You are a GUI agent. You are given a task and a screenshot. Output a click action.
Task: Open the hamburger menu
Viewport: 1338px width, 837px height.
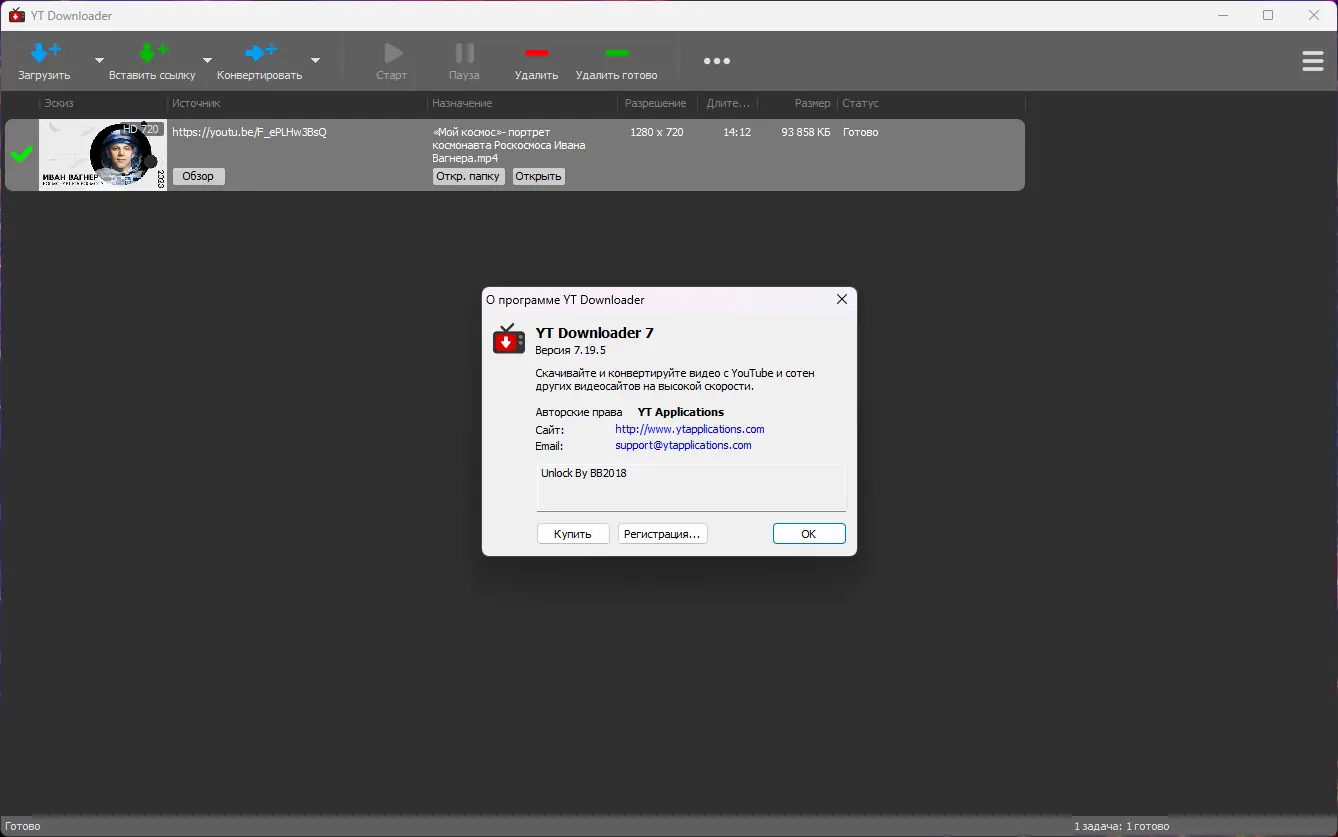[x=1313, y=61]
